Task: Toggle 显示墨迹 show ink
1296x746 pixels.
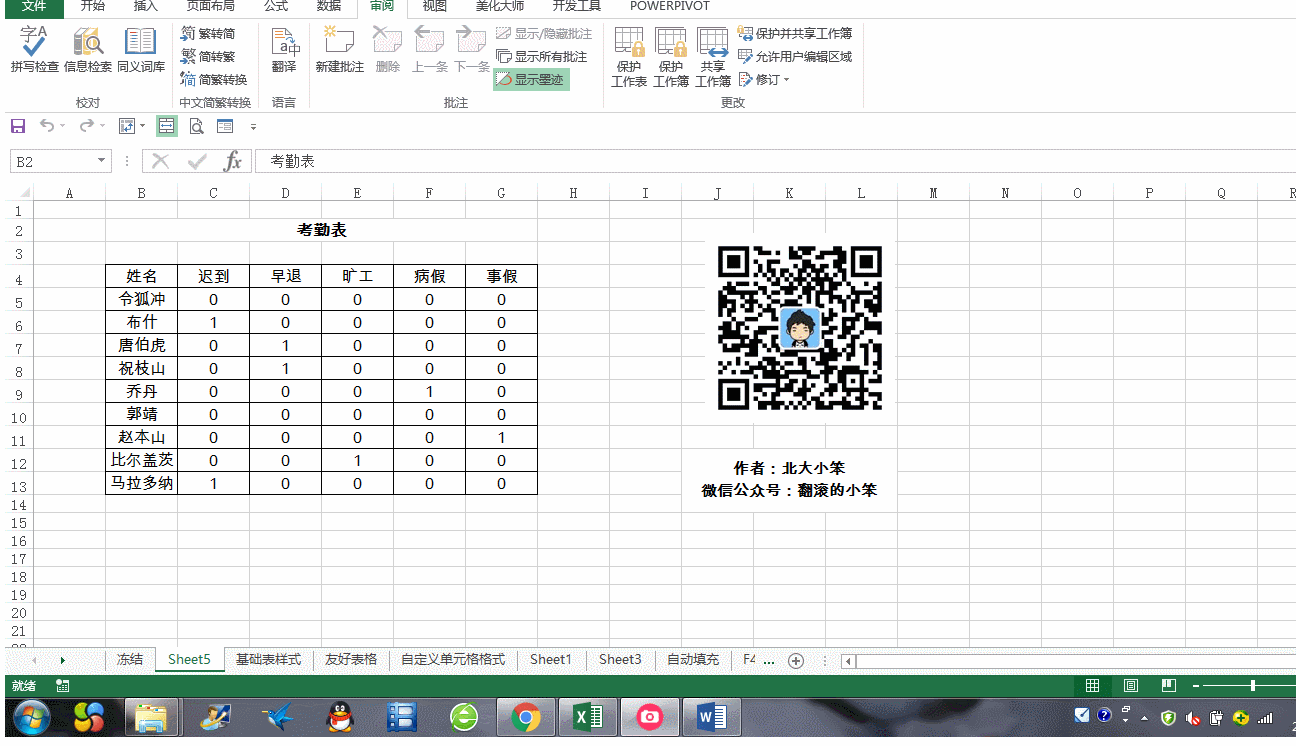Action: coord(531,79)
